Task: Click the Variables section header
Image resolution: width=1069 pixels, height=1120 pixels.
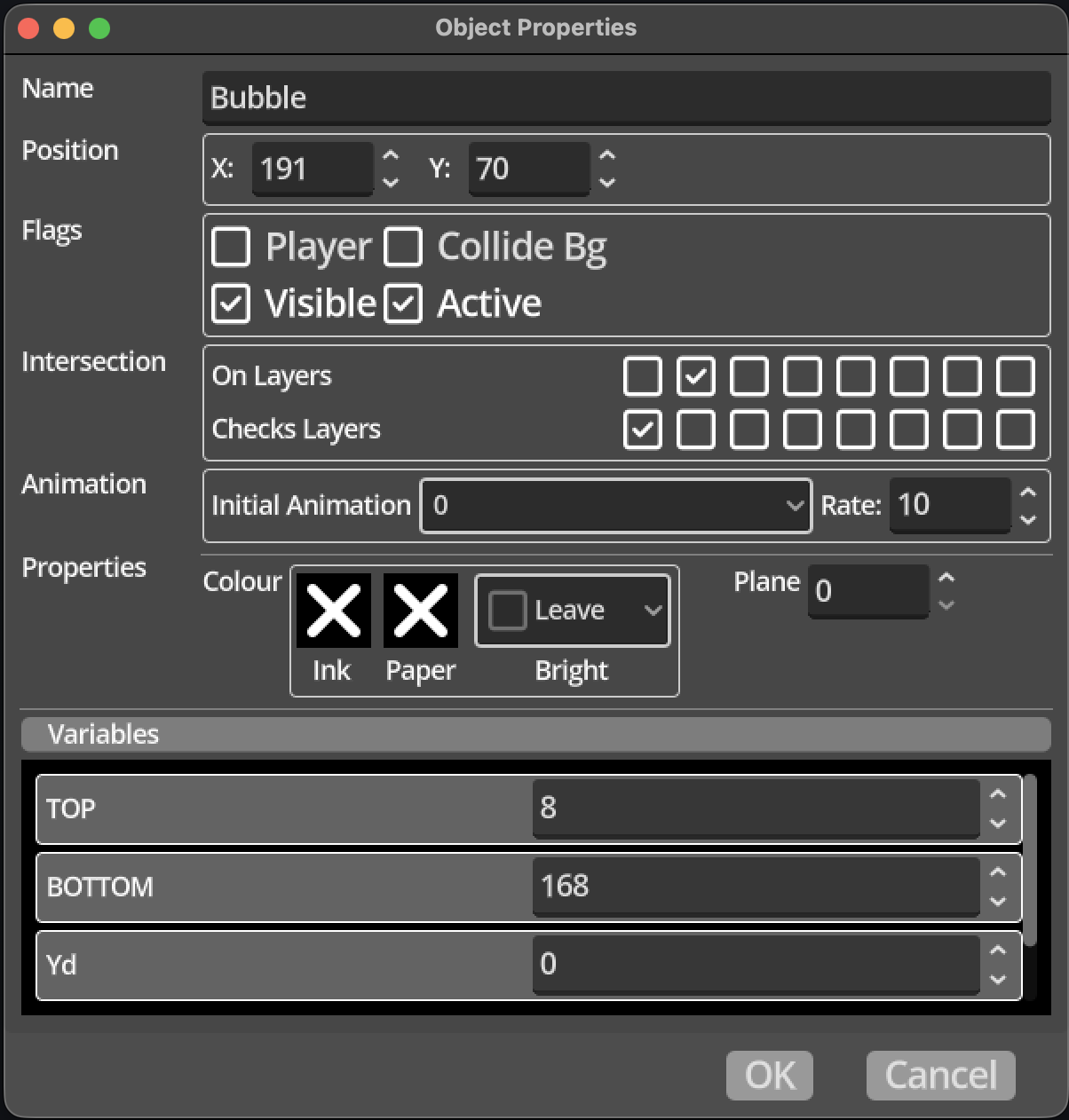Action: click(106, 734)
